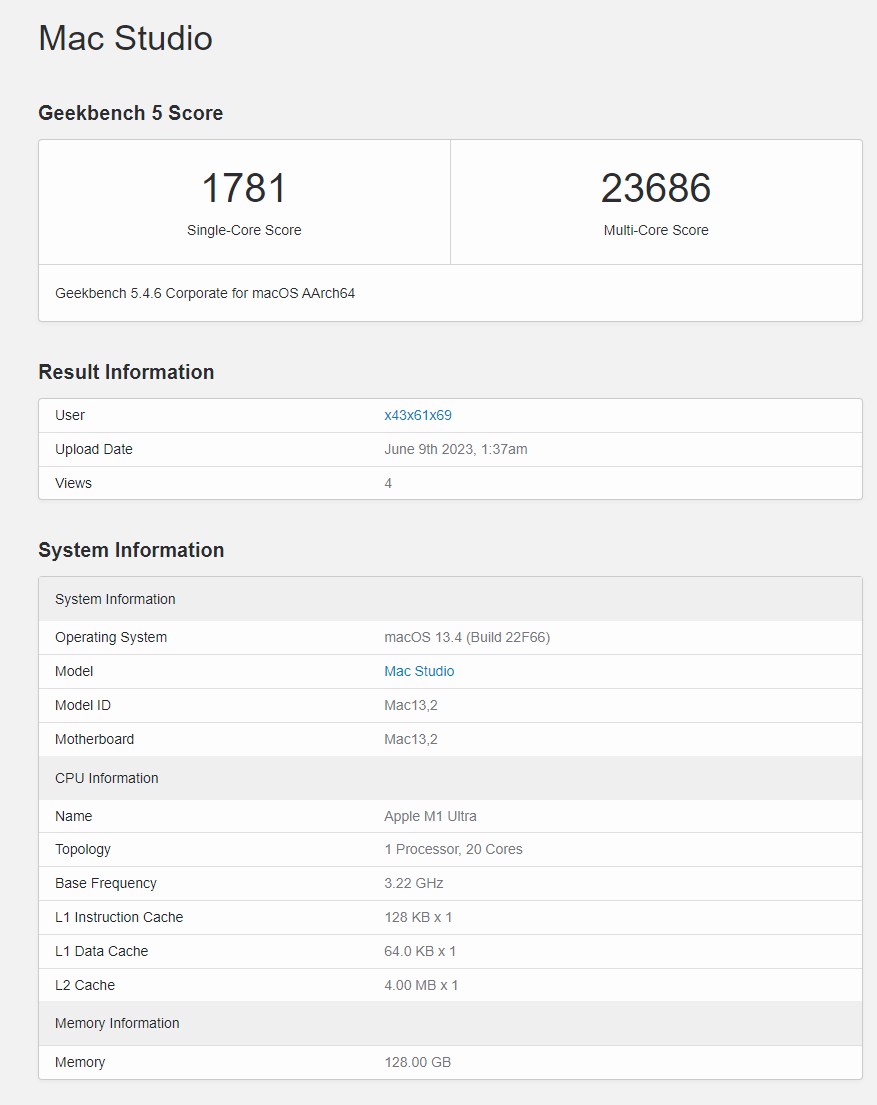Image resolution: width=877 pixels, height=1105 pixels.
Task: Click the Motherboard row label
Action: point(94,739)
